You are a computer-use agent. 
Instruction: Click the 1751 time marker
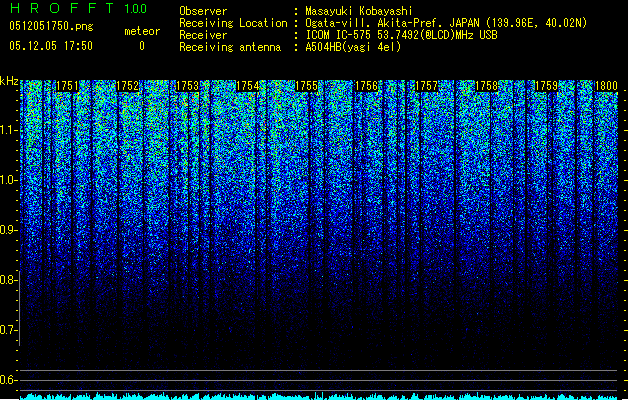click(x=67, y=86)
